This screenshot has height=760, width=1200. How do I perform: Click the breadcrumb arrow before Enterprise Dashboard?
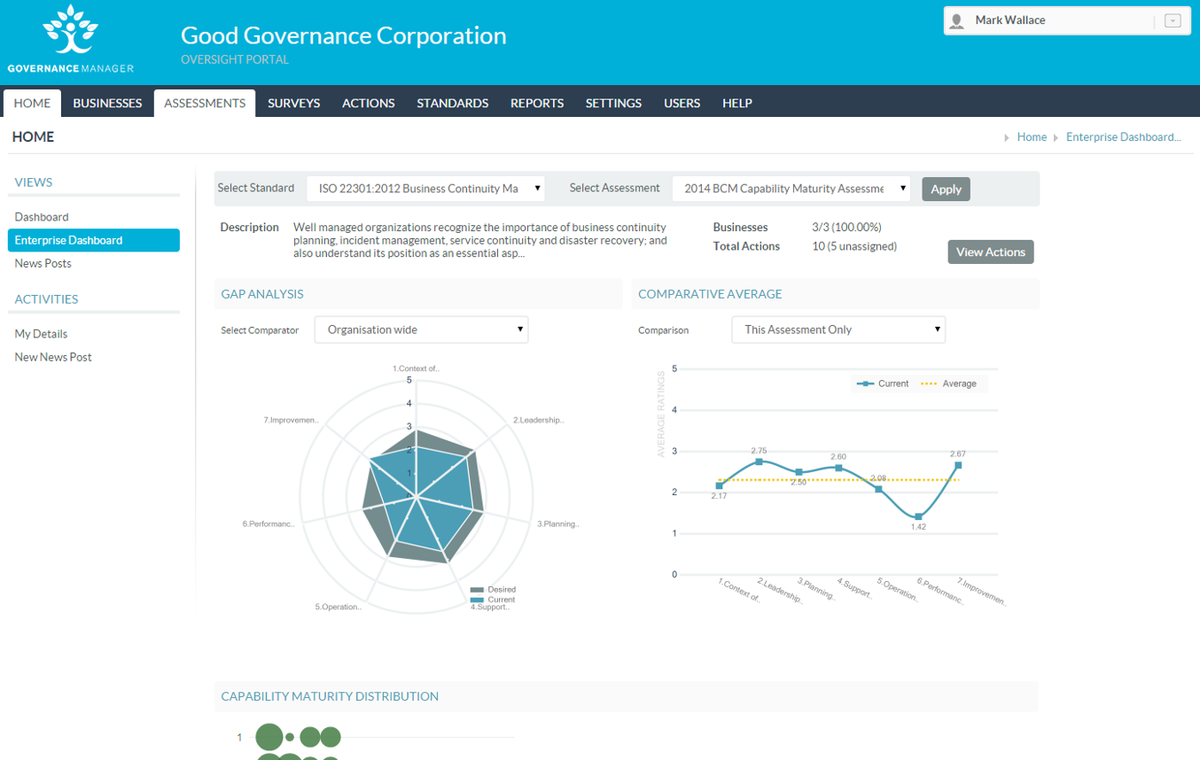tap(1055, 137)
